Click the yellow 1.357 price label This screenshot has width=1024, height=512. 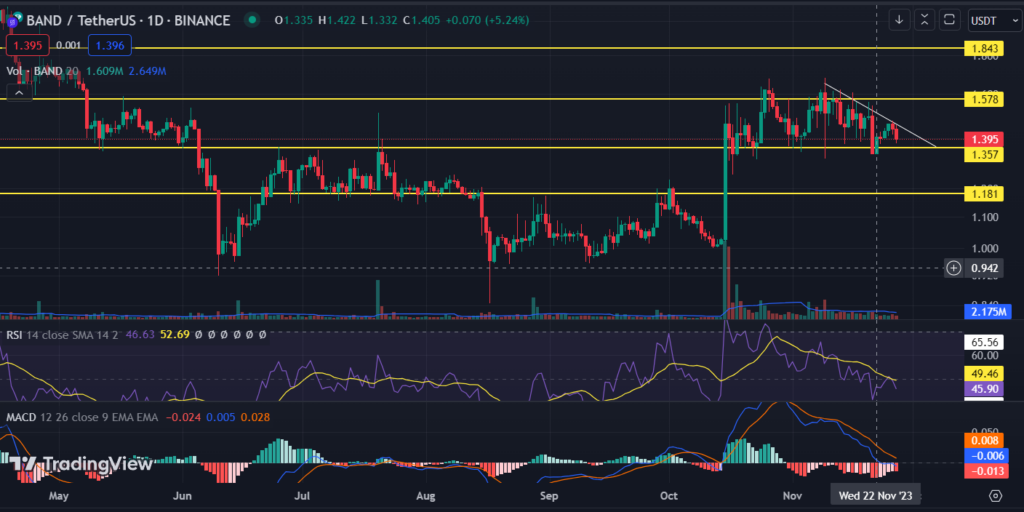pos(982,154)
